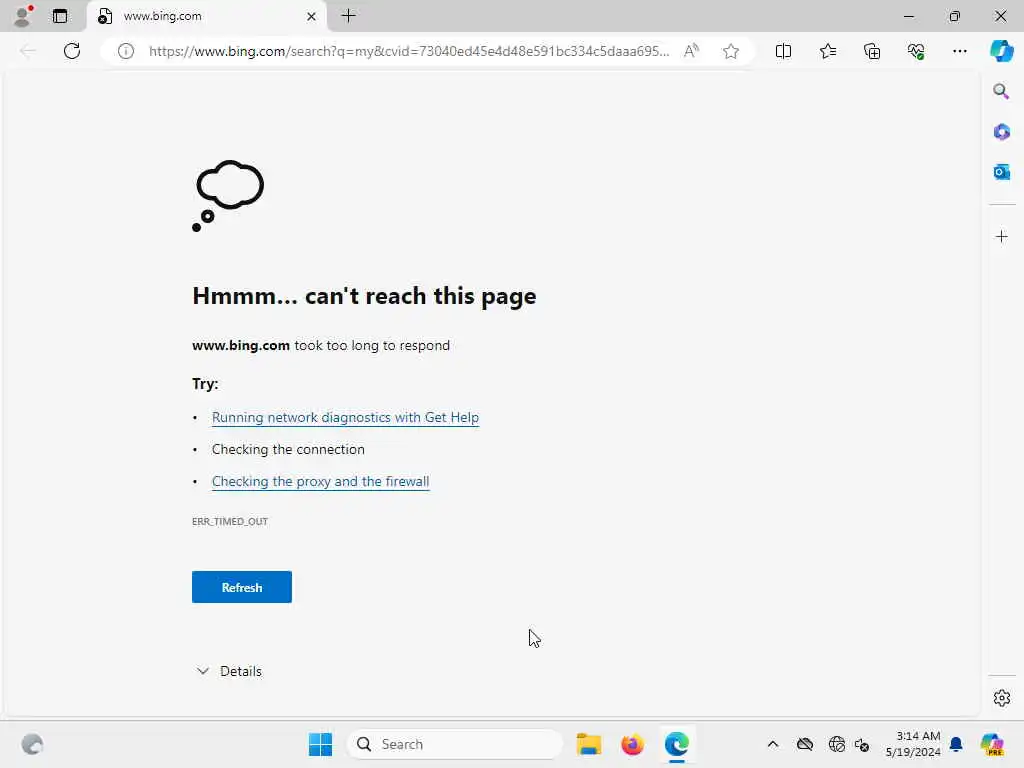
Task: Reload page with toolbar refresh icon
Action: 72,51
